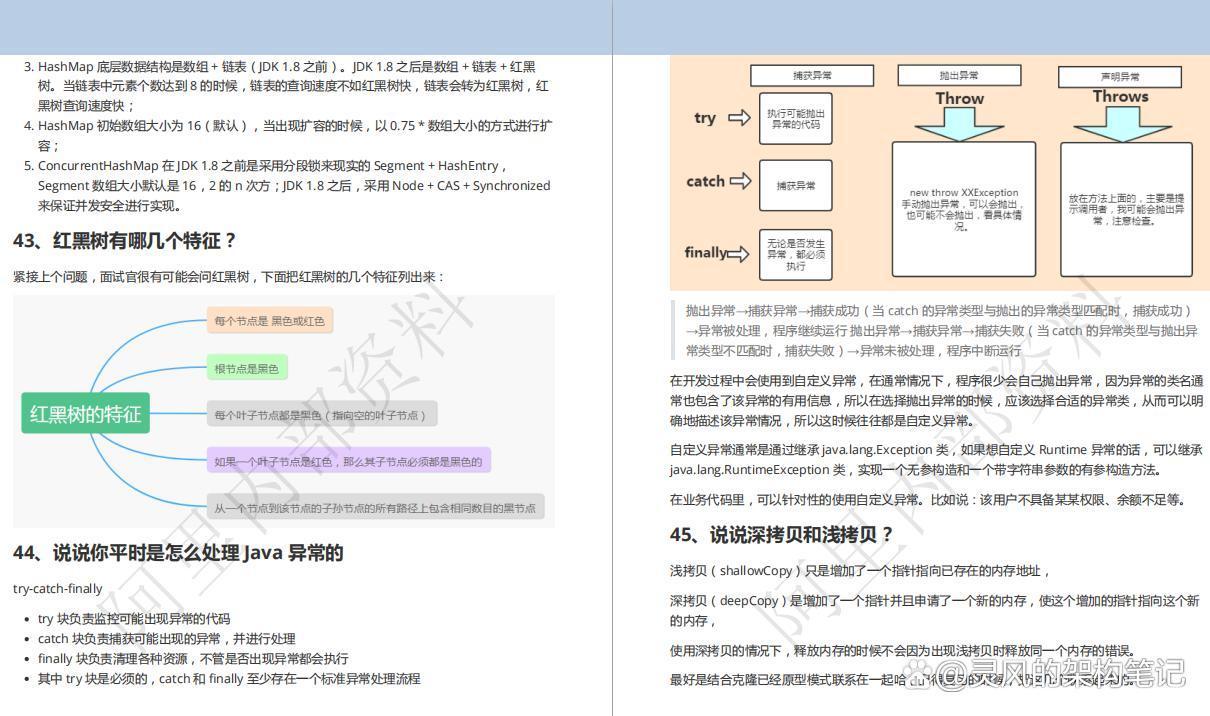Select list item 4 about HashMap 初始数组大小
Screen dimensions: 1210x716
[287, 136]
